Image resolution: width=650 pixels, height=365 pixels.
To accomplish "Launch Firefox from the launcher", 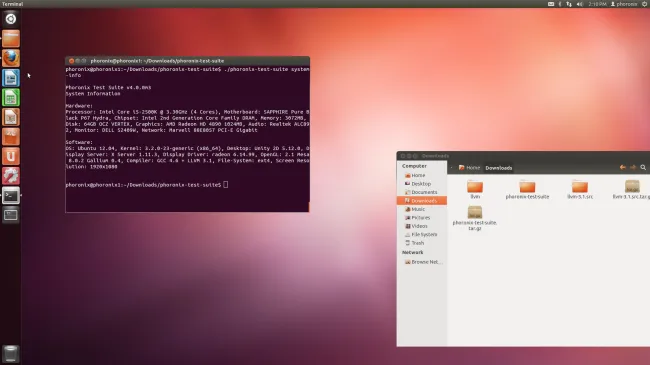I will (11, 58).
